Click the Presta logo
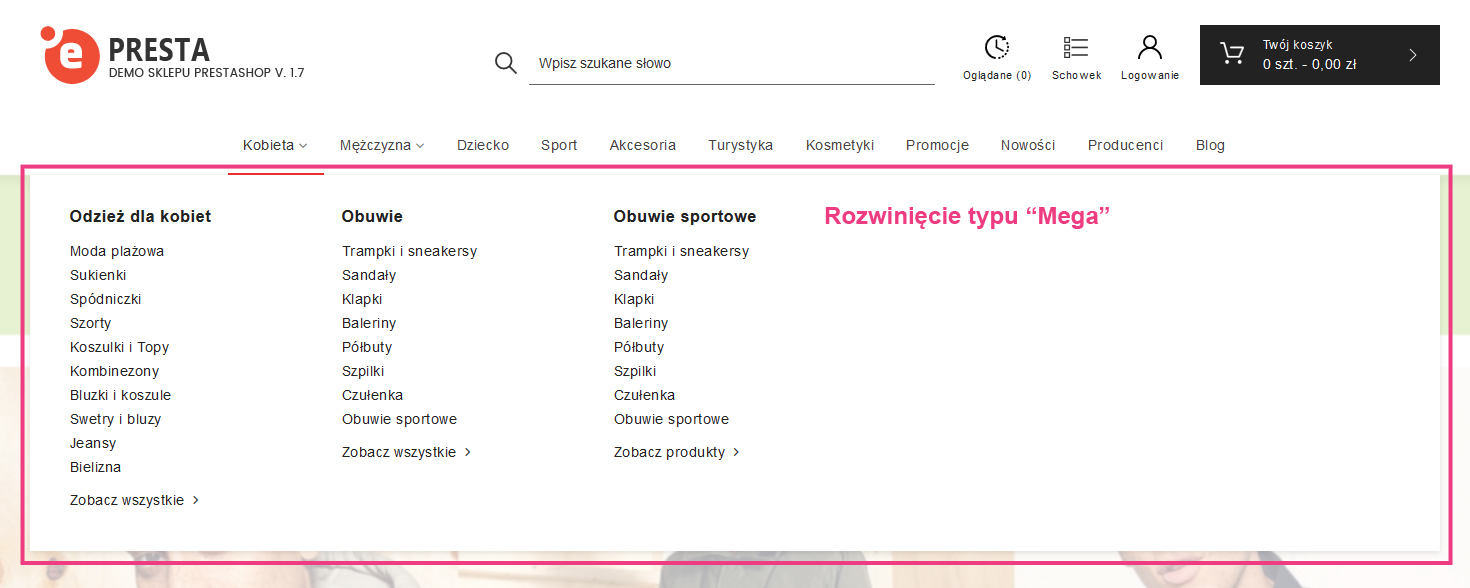This screenshot has width=1470, height=588. coord(70,55)
